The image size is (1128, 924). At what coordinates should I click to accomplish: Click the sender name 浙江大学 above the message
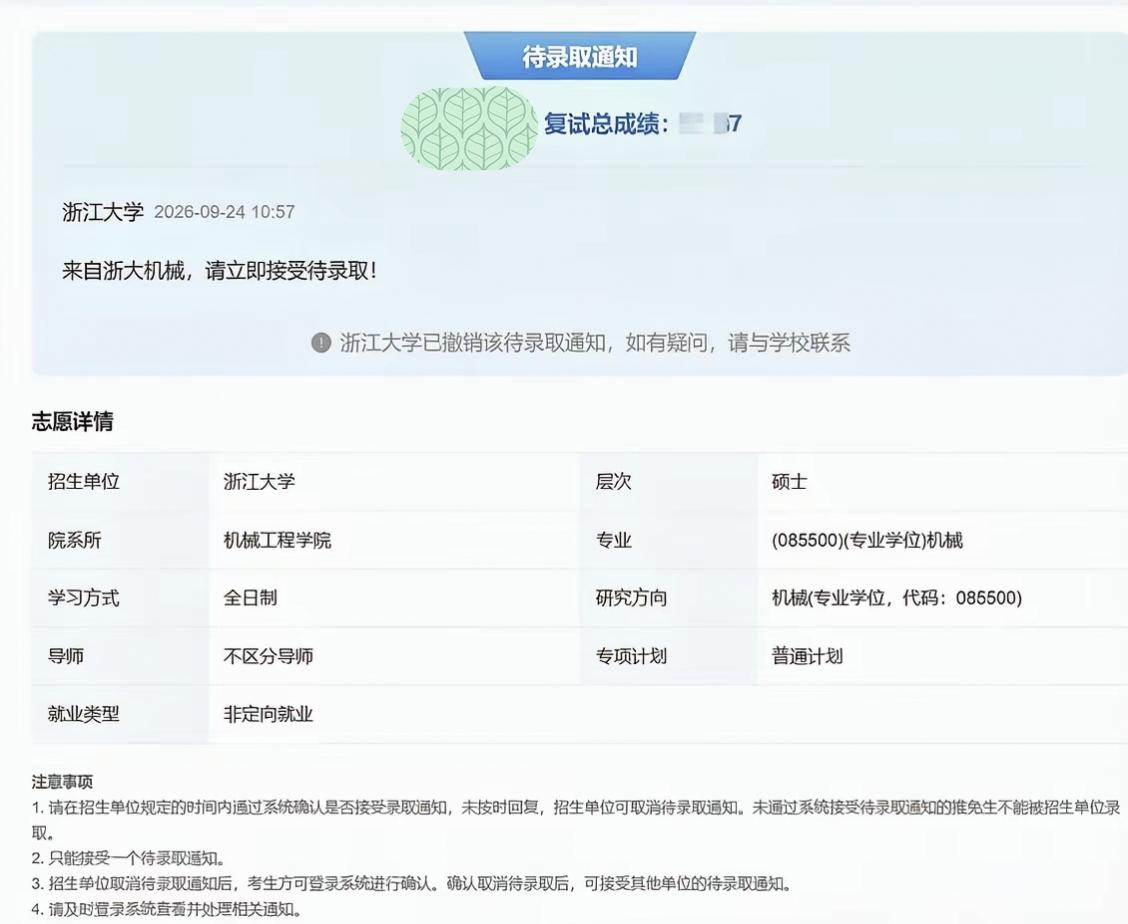(103, 212)
